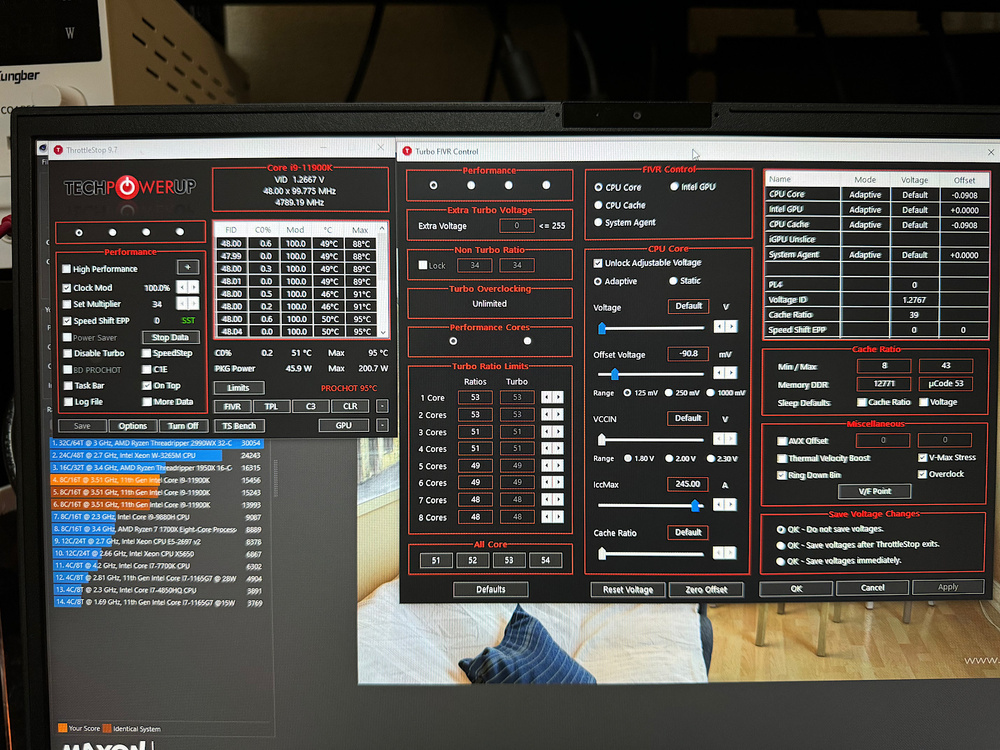
Task: Click the CPU Core Voltage slider
Action: (651, 328)
